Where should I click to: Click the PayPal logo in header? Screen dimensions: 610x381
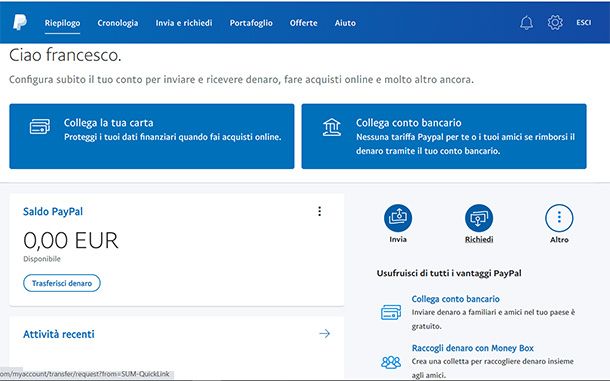tap(20, 23)
